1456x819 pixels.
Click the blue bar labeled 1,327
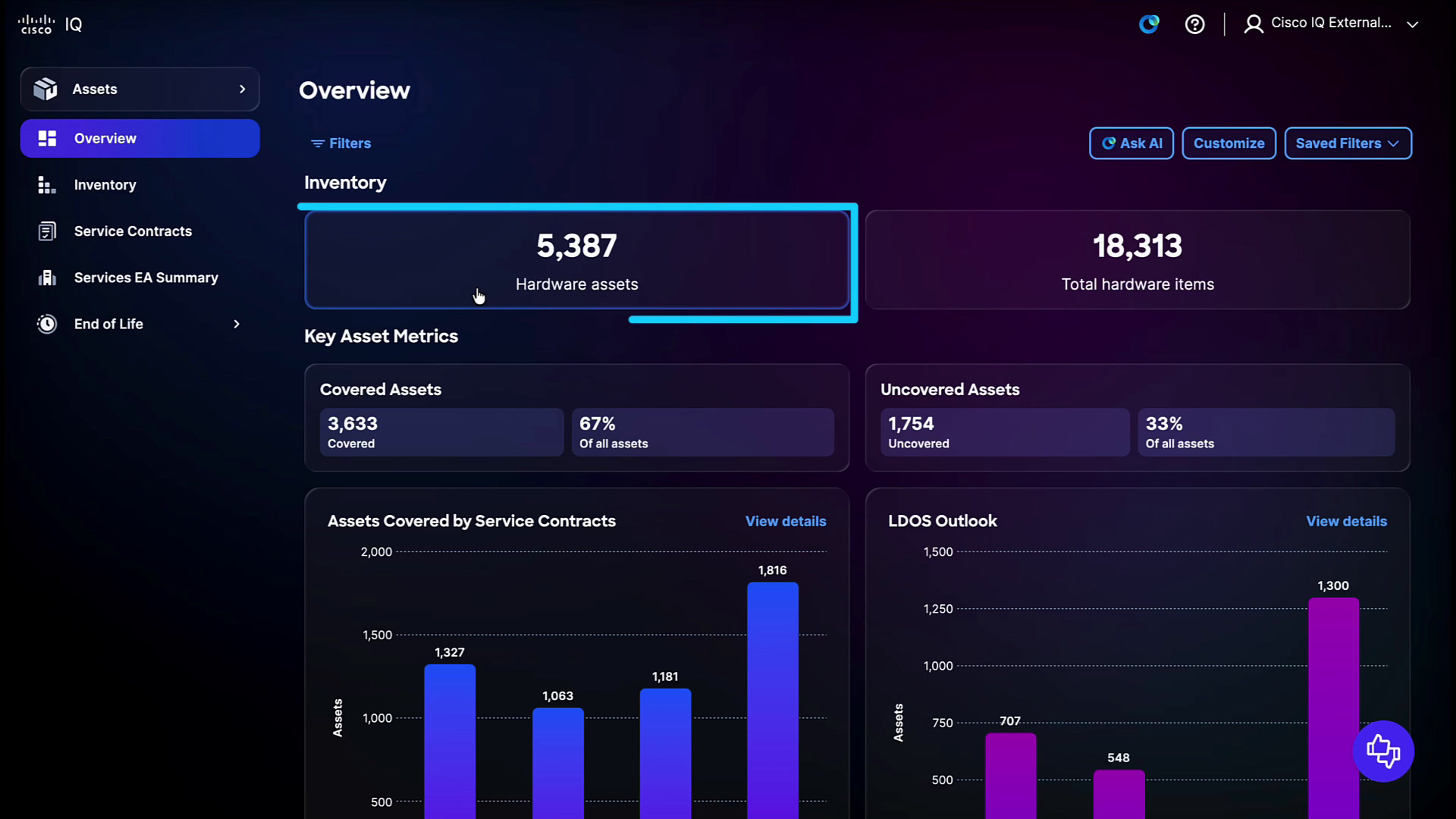point(450,741)
